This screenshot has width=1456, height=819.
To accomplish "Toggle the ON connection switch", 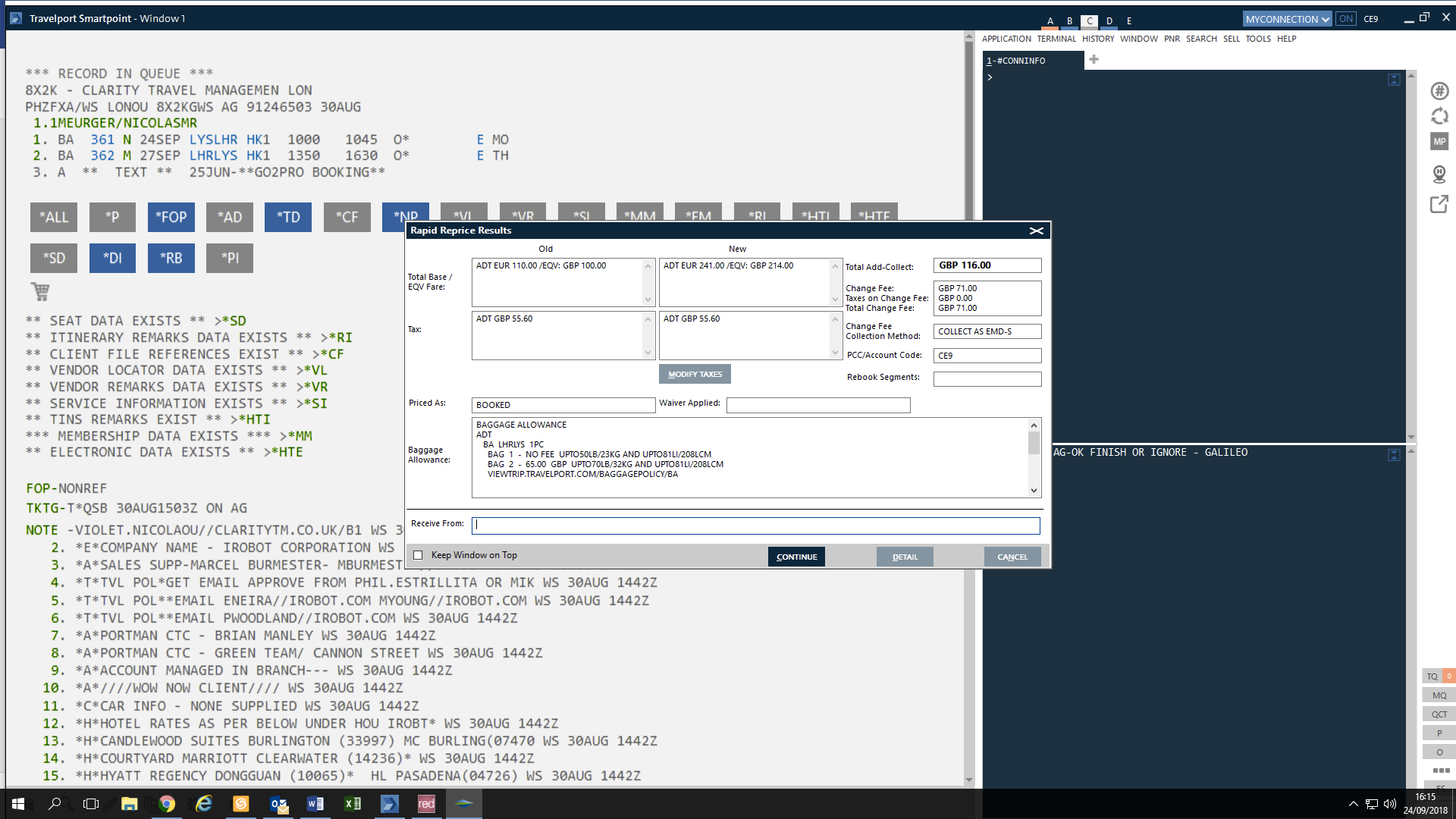I will 1346,19.
